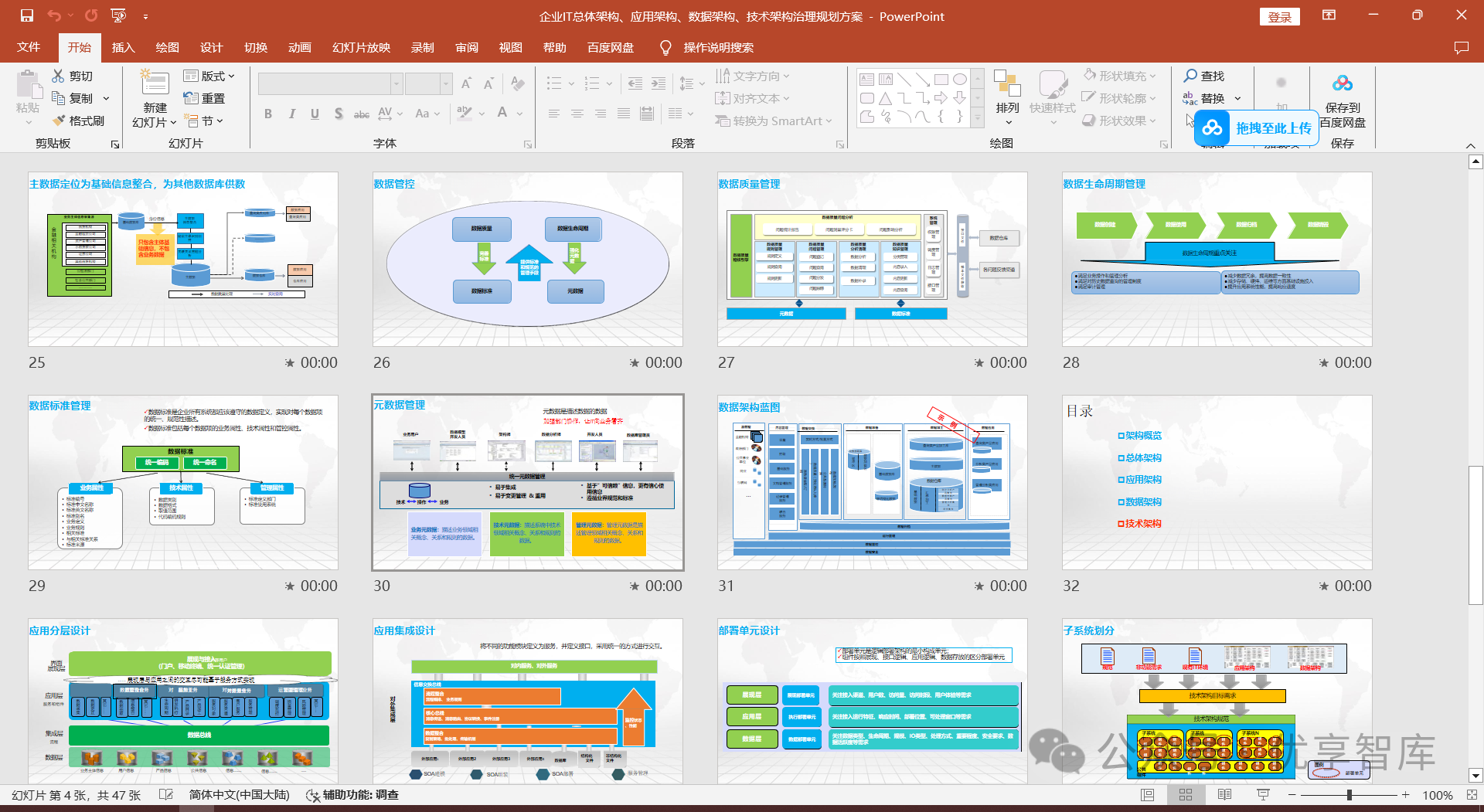This screenshot has height=812, width=1484.
Task: Click text highlight color swatch
Action: pos(464,114)
